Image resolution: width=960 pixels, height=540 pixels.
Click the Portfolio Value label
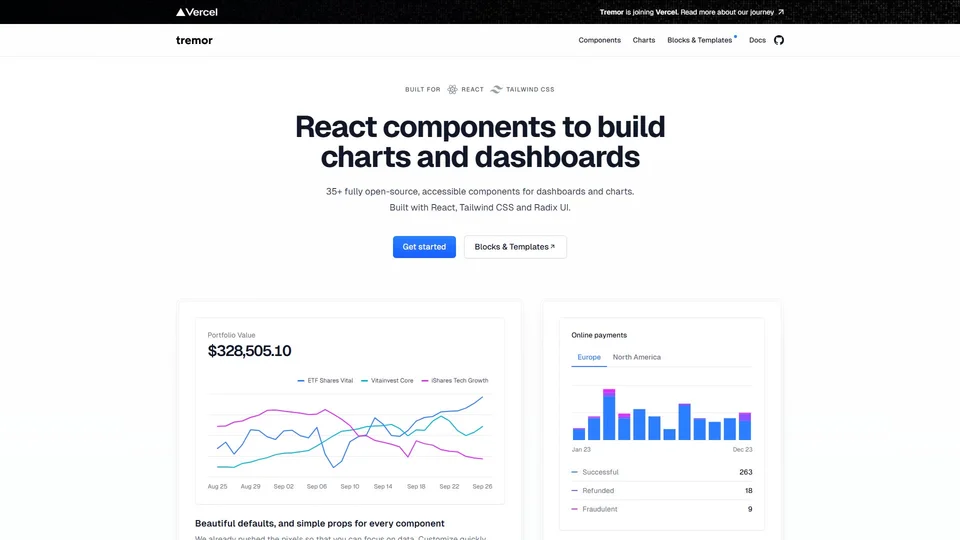[231, 335]
